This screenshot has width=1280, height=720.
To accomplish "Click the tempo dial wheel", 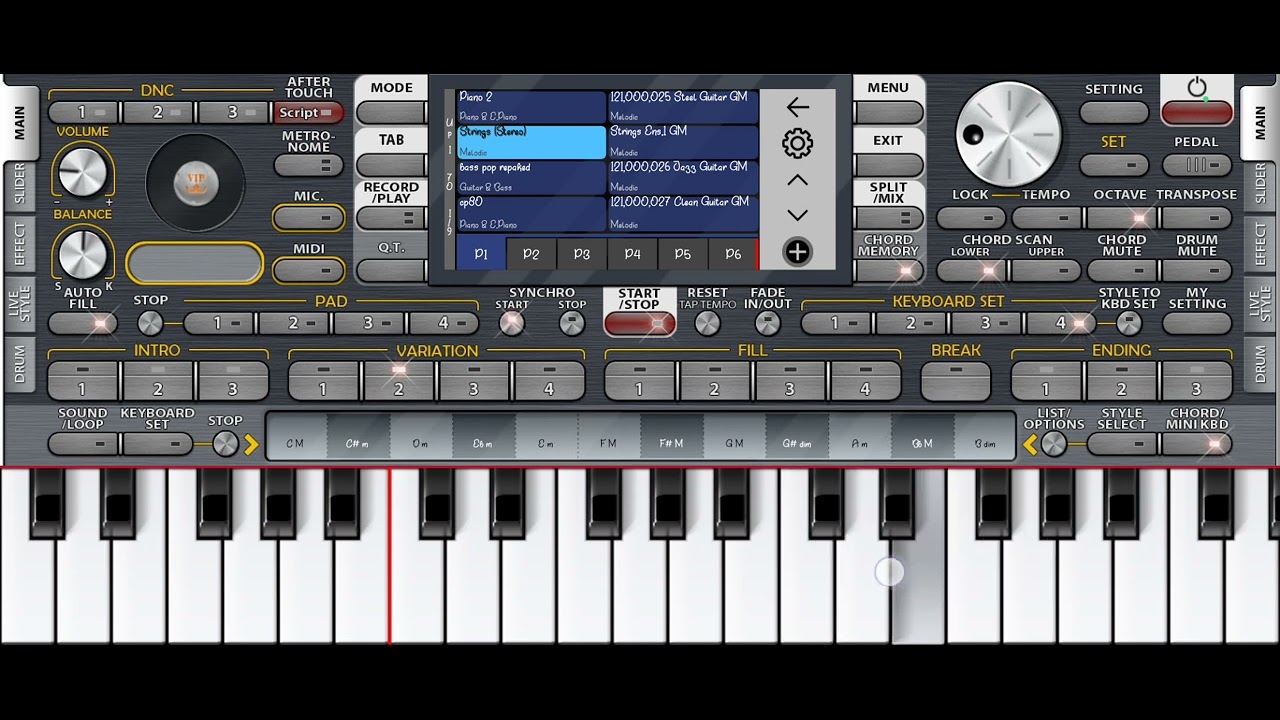I will [x=1008, y=134].
